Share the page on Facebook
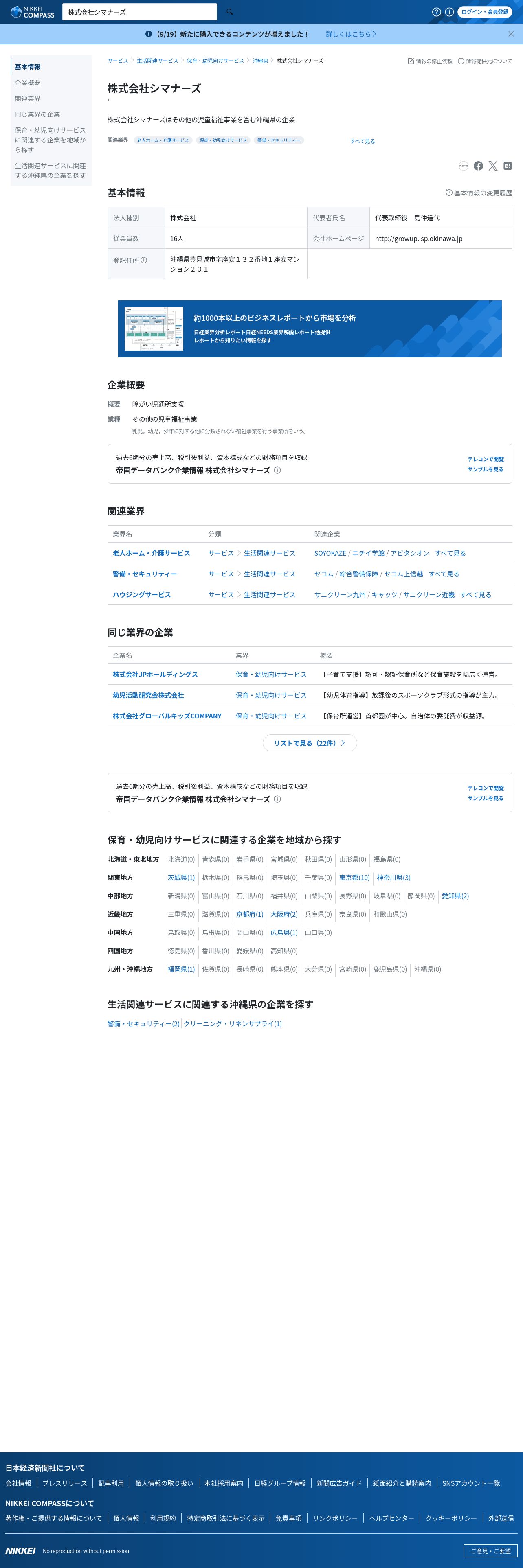This screenshot has width=523, height=1568. pyautogui.click(x=479, y=166)
